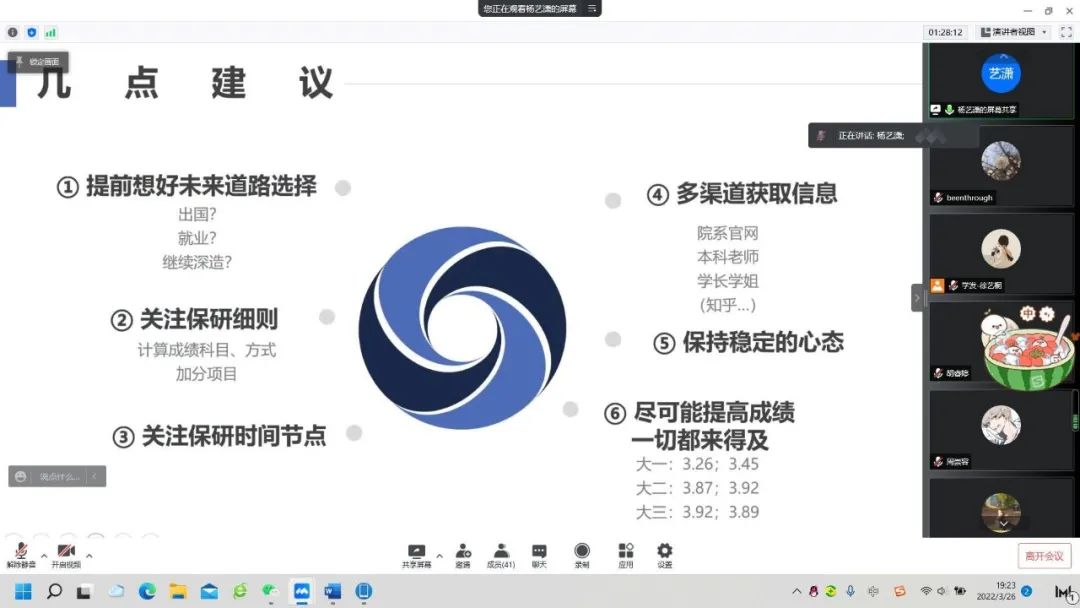This screenshot has height=608, width=1080.
Task: Check network signal status bars icon
Action: [50, 32]
